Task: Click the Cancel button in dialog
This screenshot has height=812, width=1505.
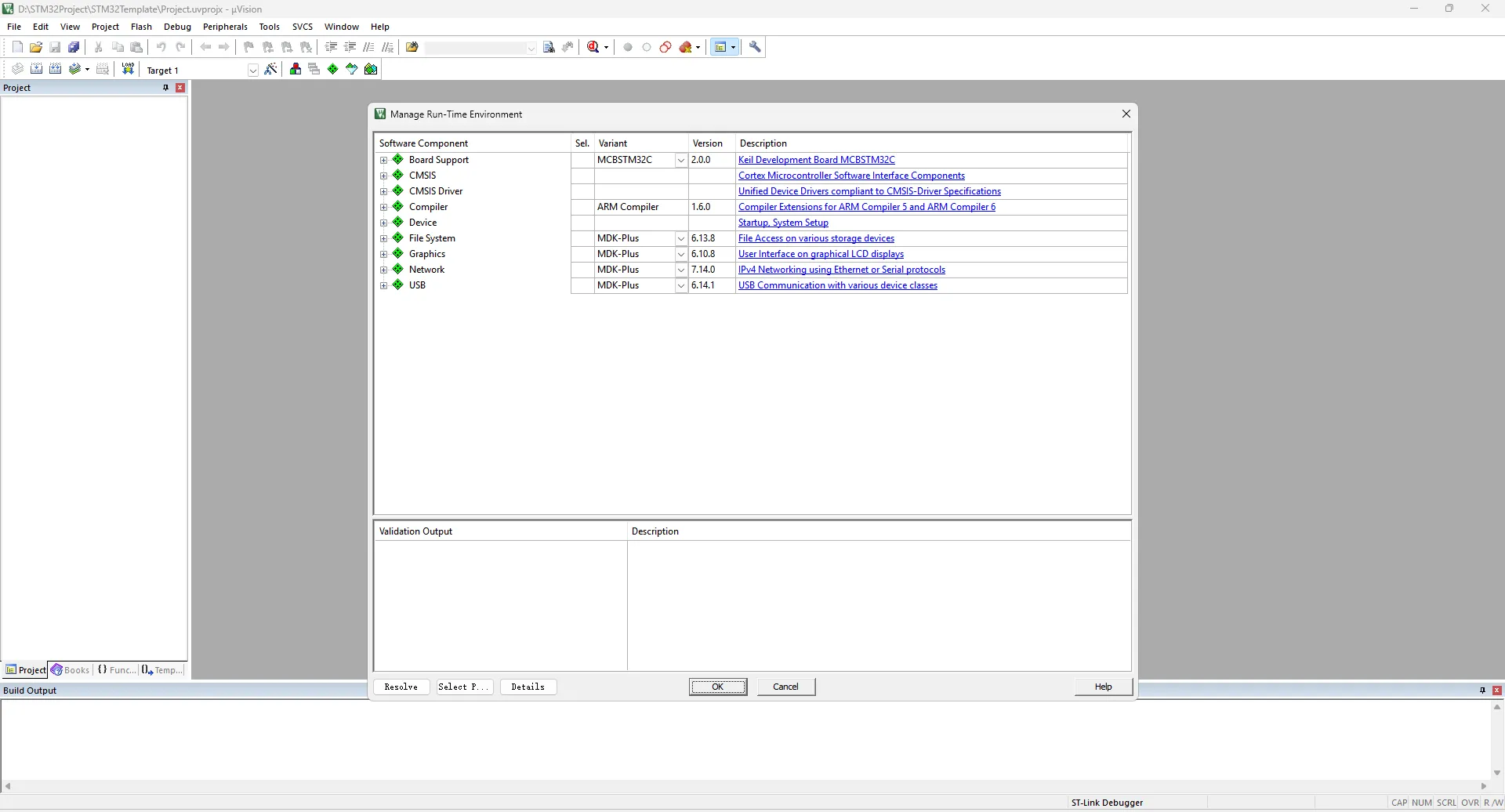Action: (785, 687)
